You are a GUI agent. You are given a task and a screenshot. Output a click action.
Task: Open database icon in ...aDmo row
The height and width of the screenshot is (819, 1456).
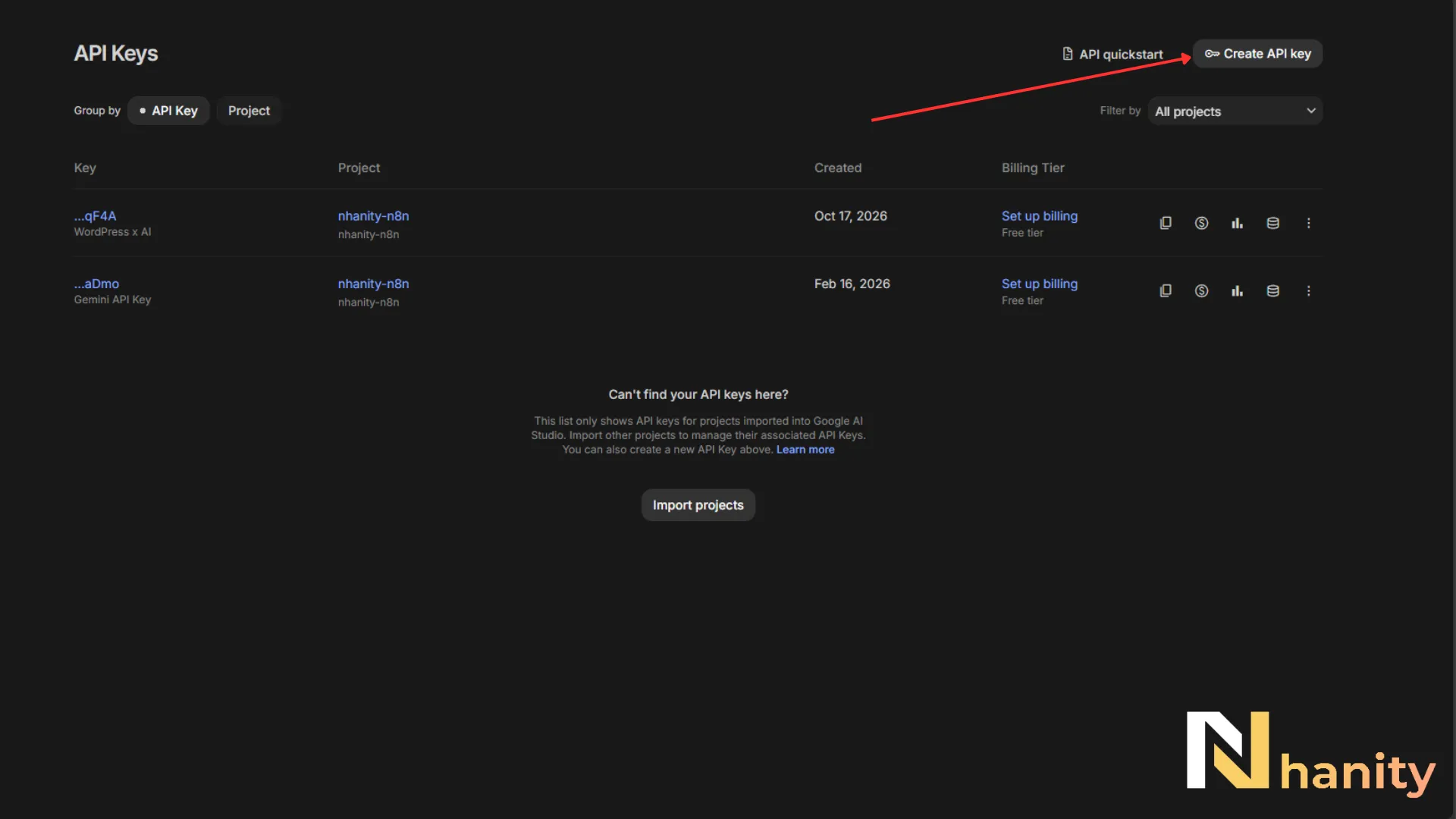click(1272, 290)
